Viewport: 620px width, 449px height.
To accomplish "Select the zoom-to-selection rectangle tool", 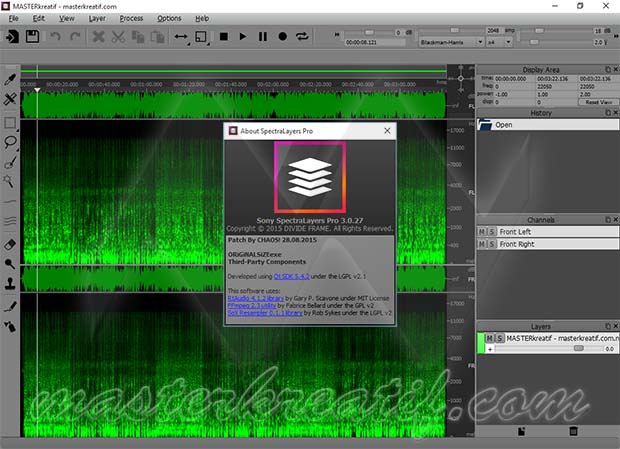I will 201,37.
